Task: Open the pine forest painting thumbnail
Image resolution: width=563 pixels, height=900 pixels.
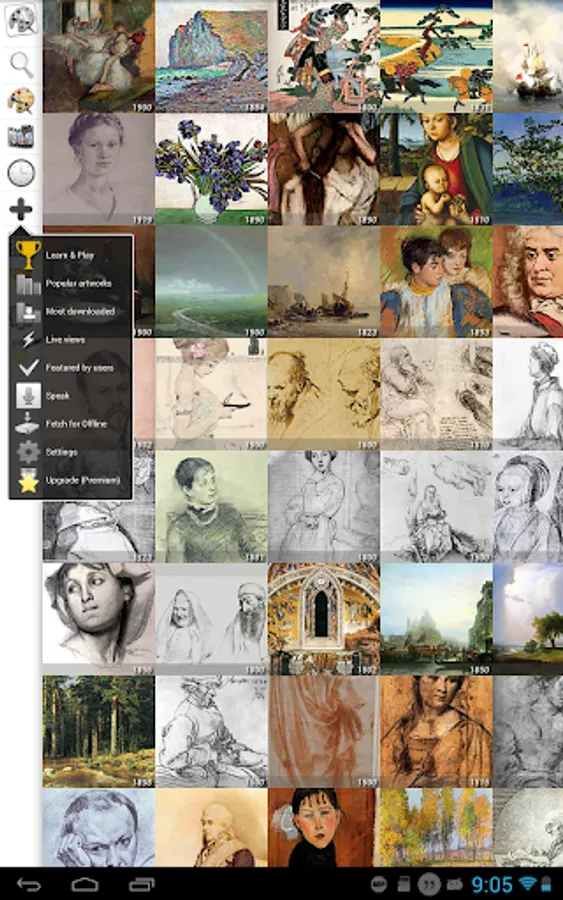Action: click(98, 731)
